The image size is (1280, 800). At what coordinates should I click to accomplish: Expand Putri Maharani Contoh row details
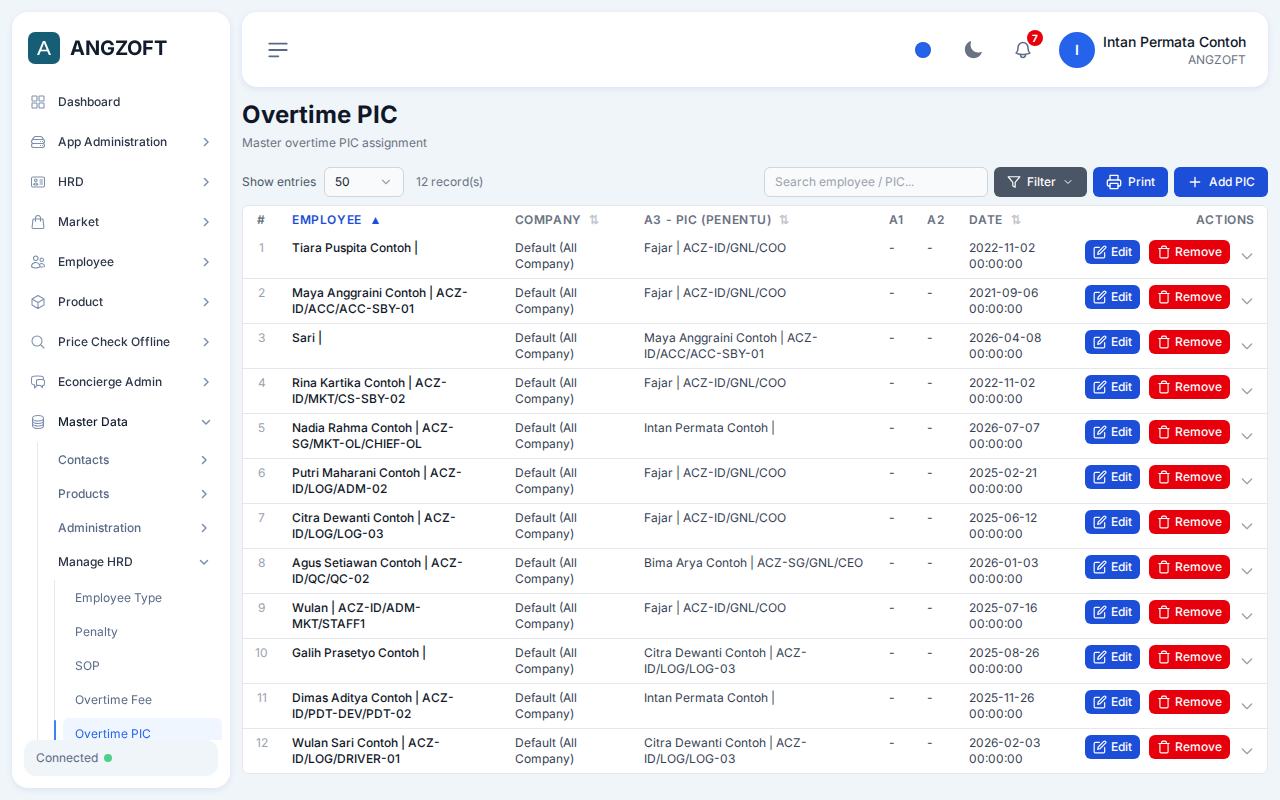(x=1247, y=481)
